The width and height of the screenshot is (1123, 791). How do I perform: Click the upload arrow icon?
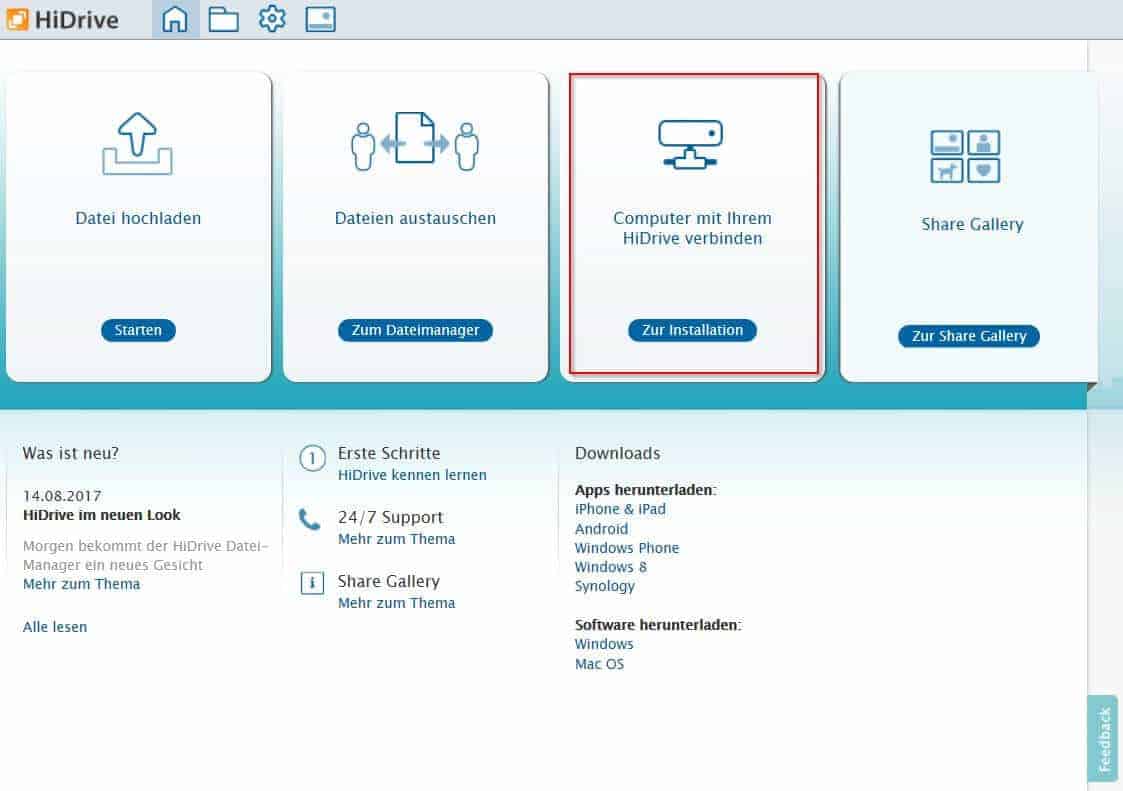point(138,143)
